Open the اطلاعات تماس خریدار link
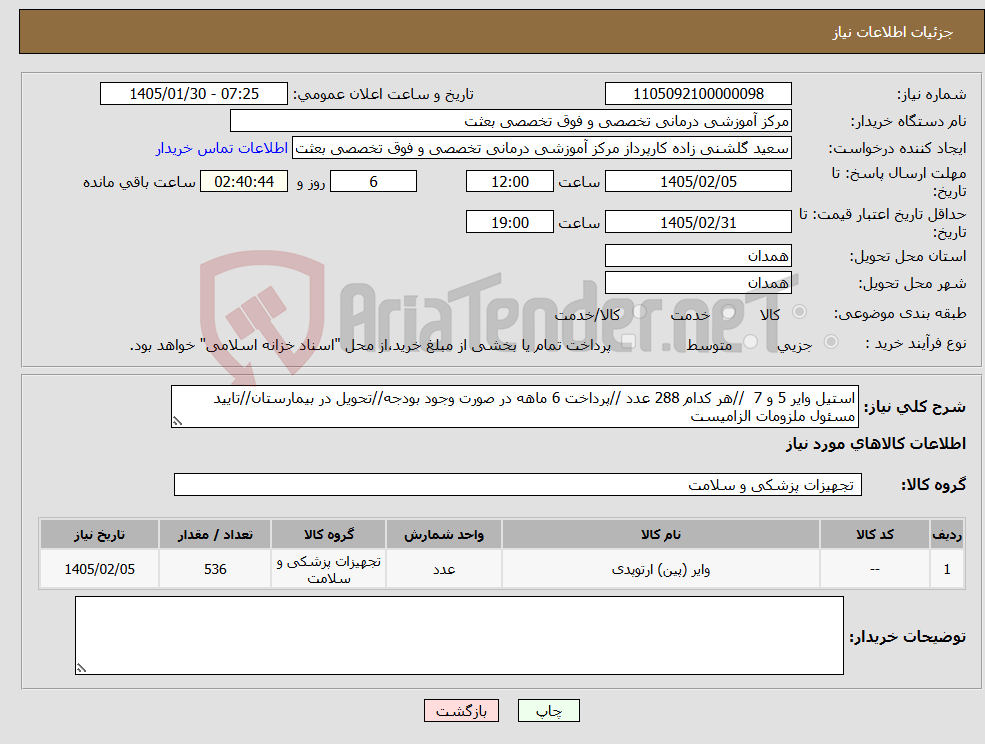This screenshot has width=985, height=744. coord(222,148)
